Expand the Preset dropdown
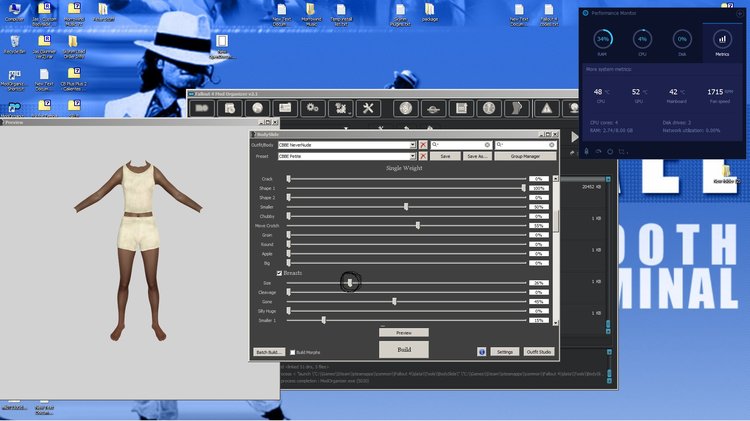The width and height of the screenshot is (750, 421). [x=412, y=156]
